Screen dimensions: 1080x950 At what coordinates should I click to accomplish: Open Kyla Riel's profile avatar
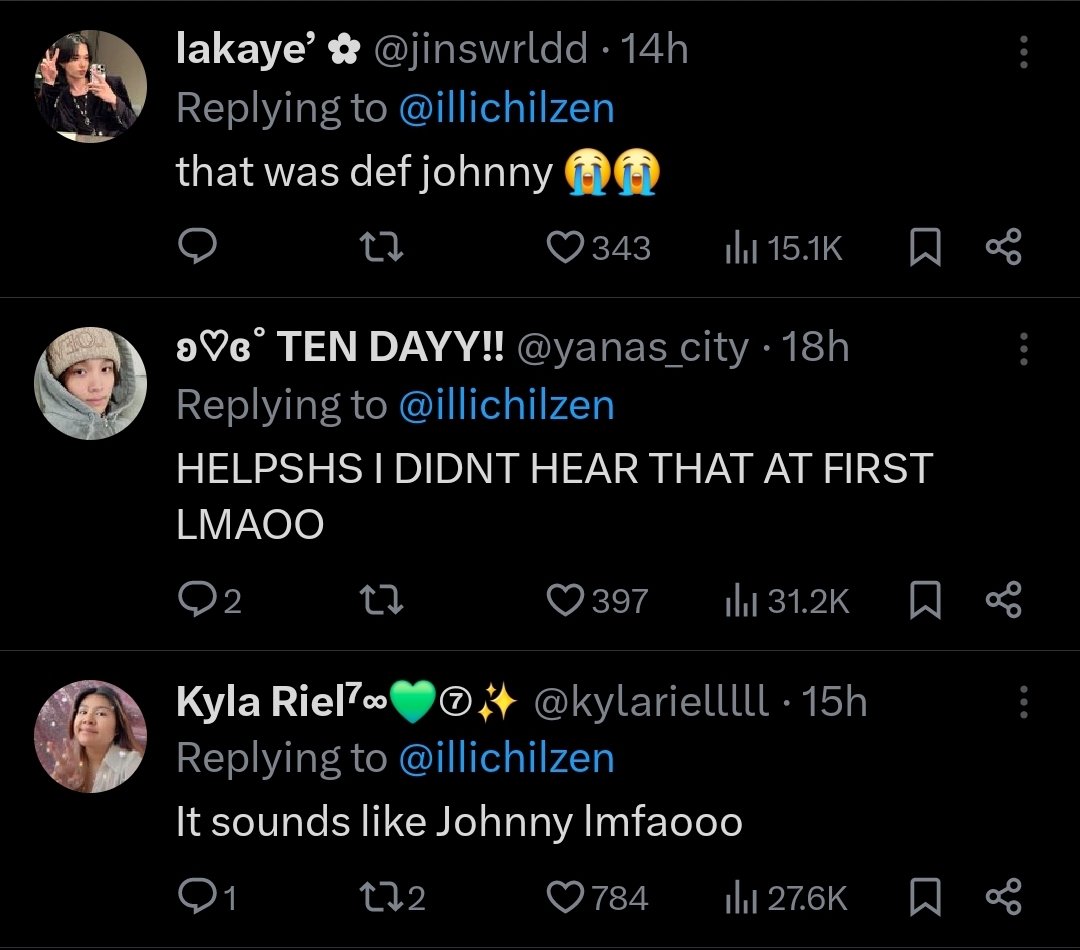(x=91, y=736)
